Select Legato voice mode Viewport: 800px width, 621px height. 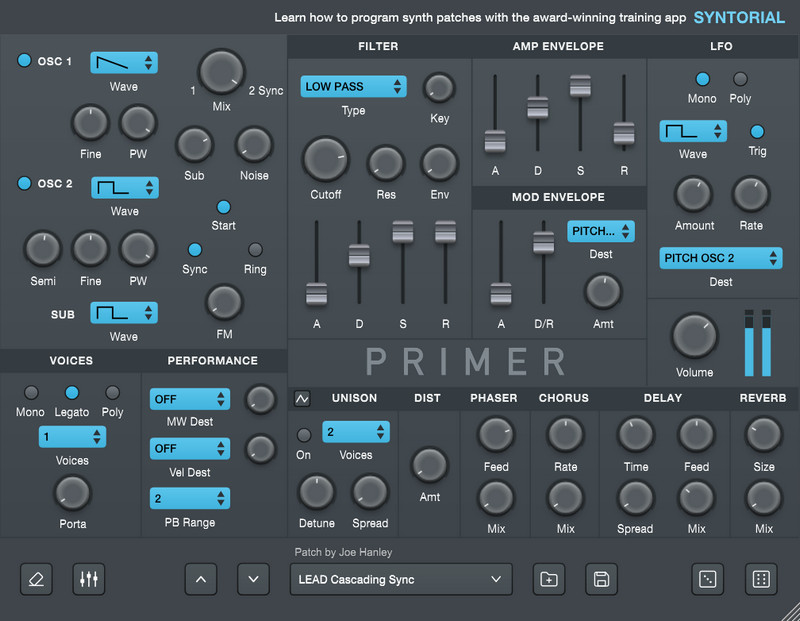72,392
